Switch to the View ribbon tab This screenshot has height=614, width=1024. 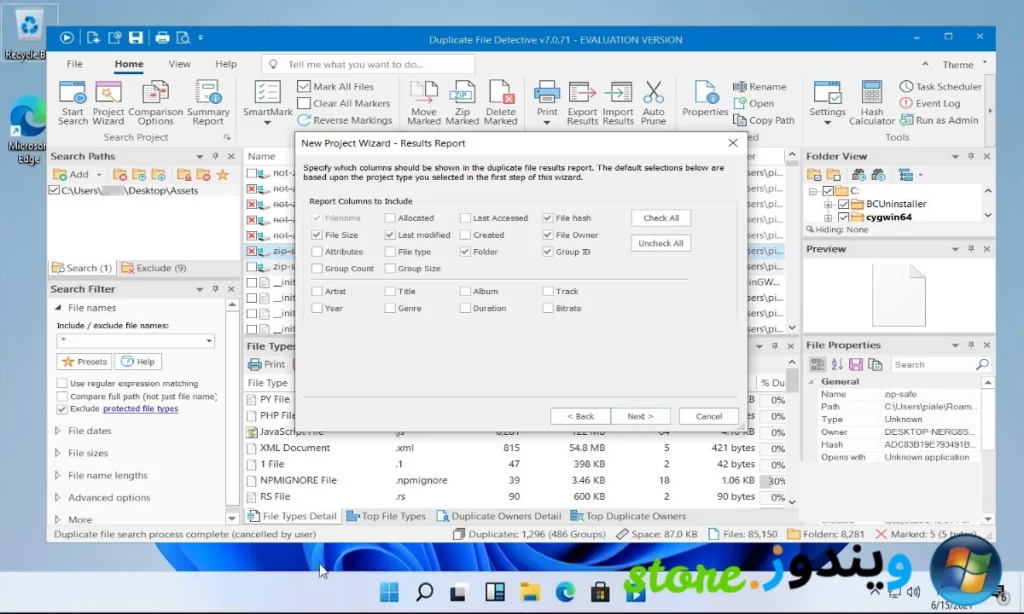coord(179,64)
